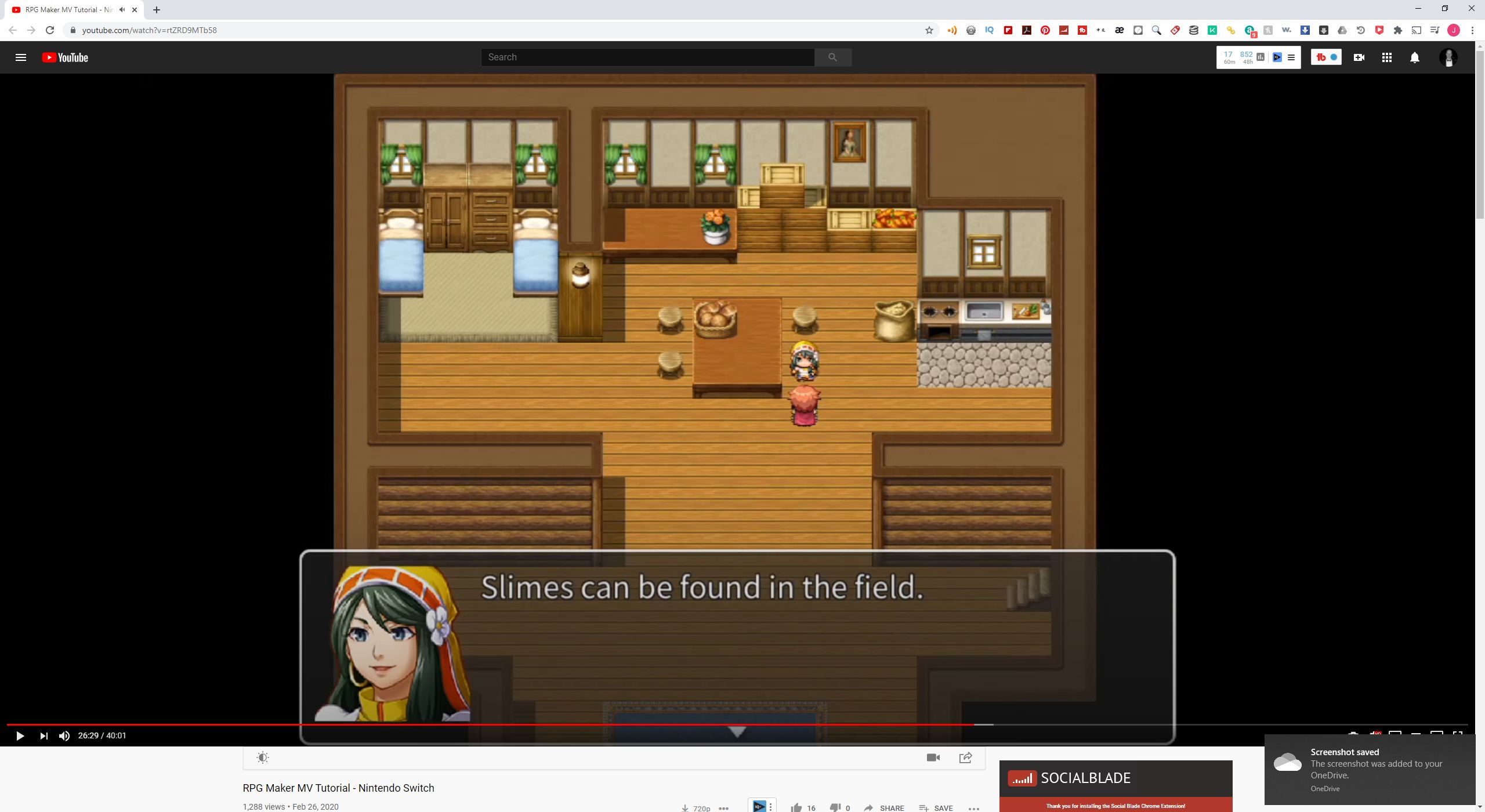Open the Keywords Everywhere K extension

tap(1212, 30)
